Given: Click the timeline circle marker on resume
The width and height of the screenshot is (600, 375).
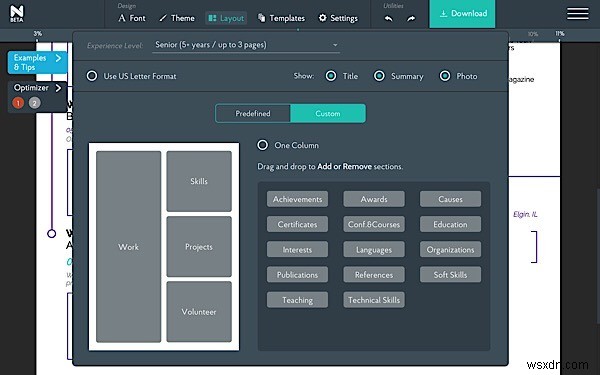Looking at the screenshot, I should click(52, 233).
